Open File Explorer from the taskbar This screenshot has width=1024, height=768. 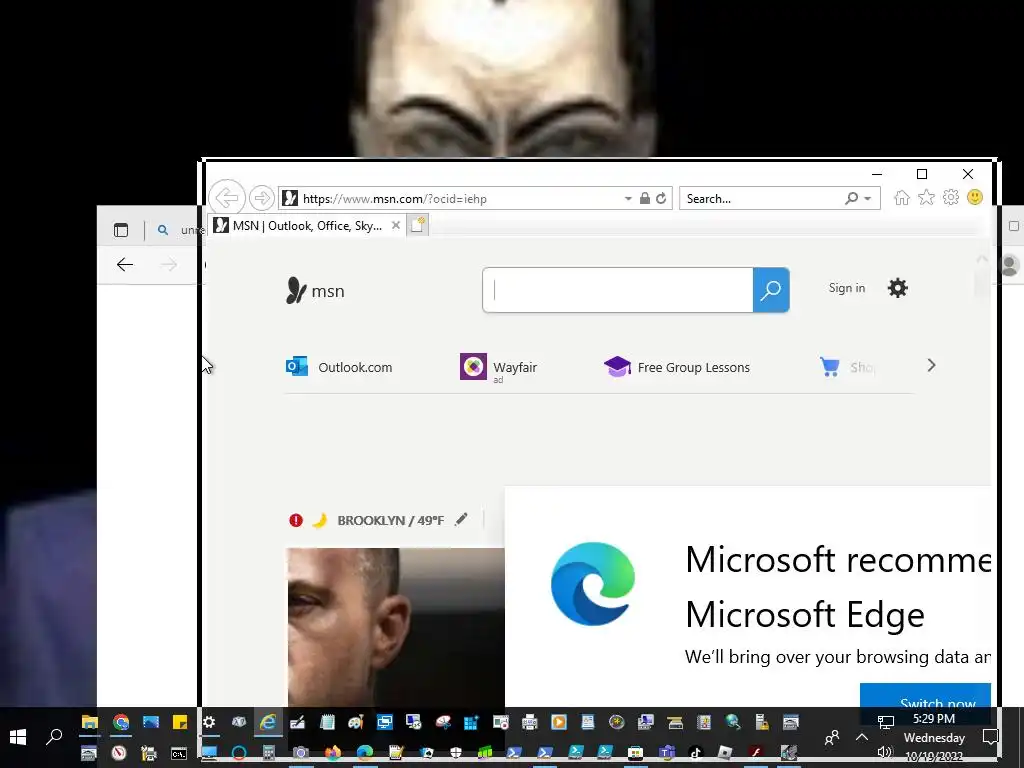coord(89,722)
